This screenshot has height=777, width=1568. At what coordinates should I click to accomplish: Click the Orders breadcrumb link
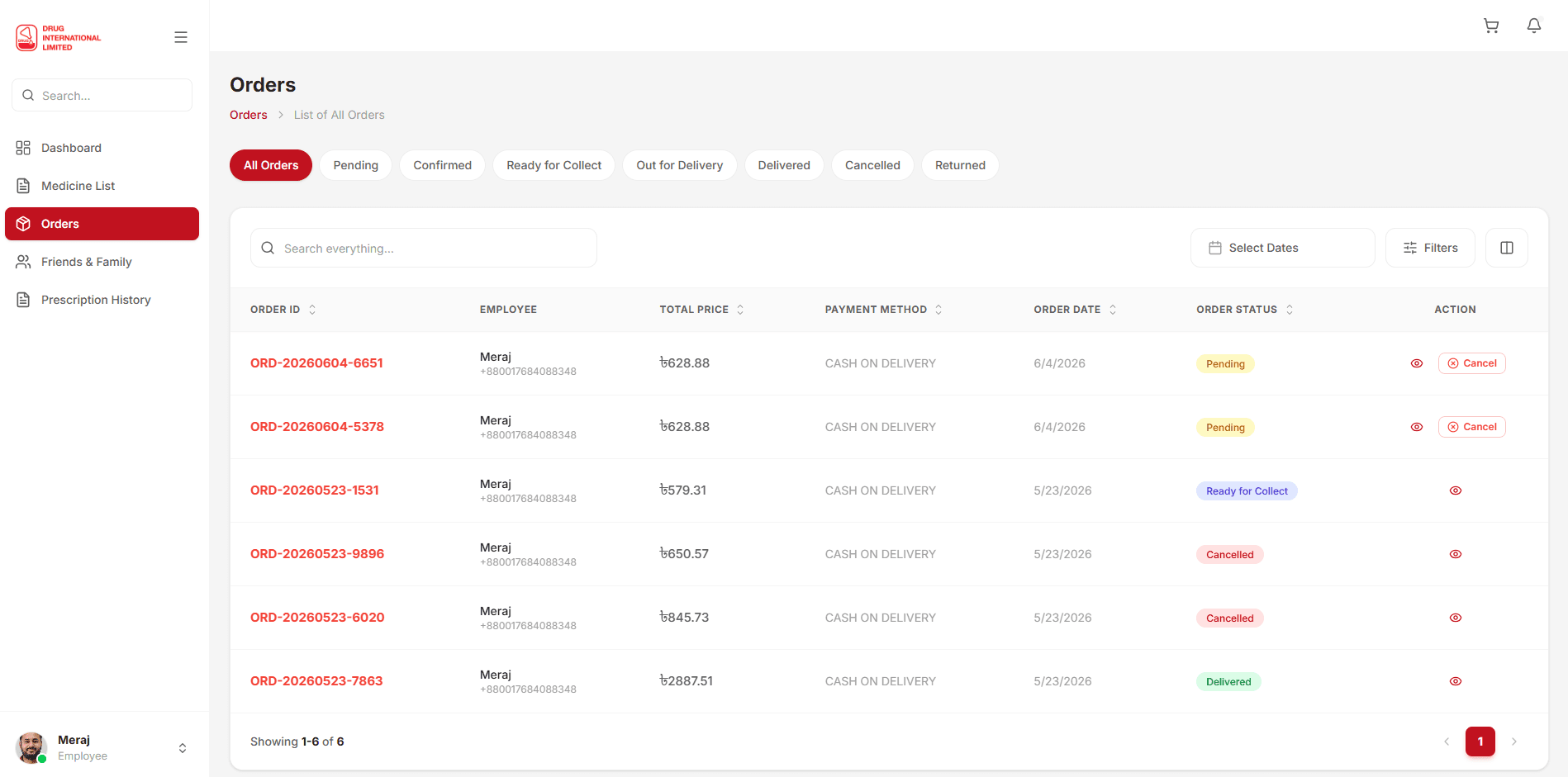(249, 115)
